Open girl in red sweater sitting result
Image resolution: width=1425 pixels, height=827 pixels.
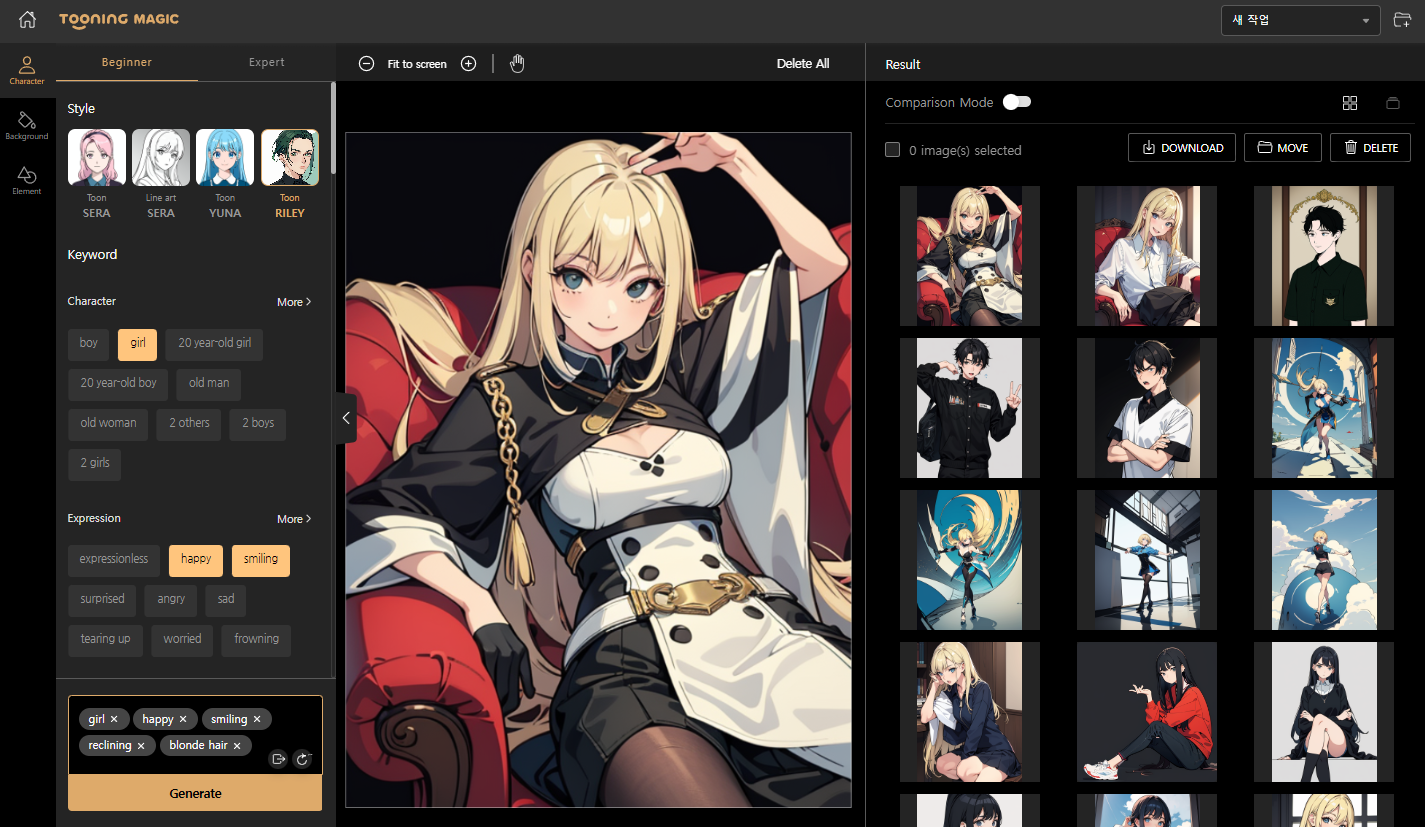click(x=1146, y=712)
